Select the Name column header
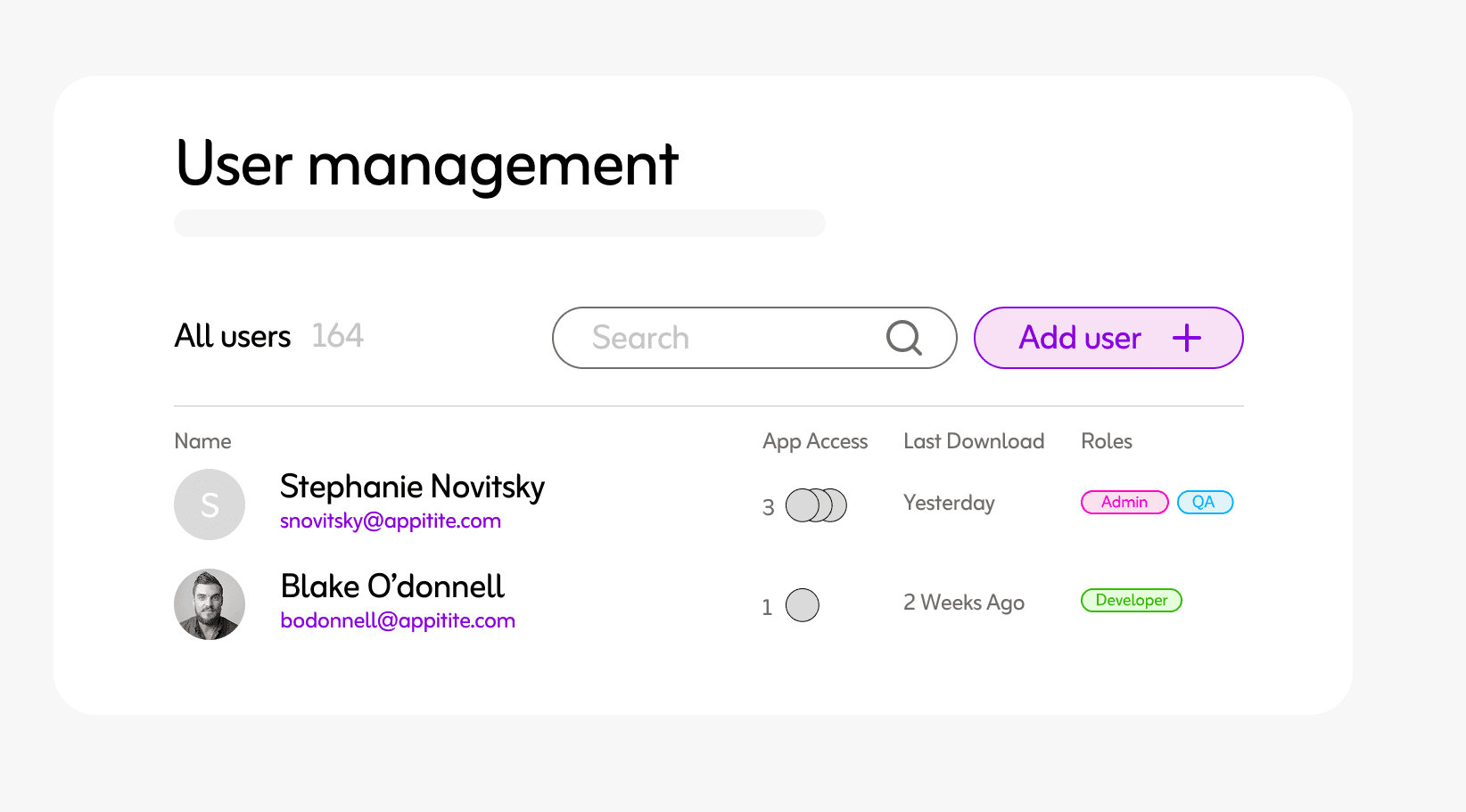The image size is (1466, 812). (202, 440)
